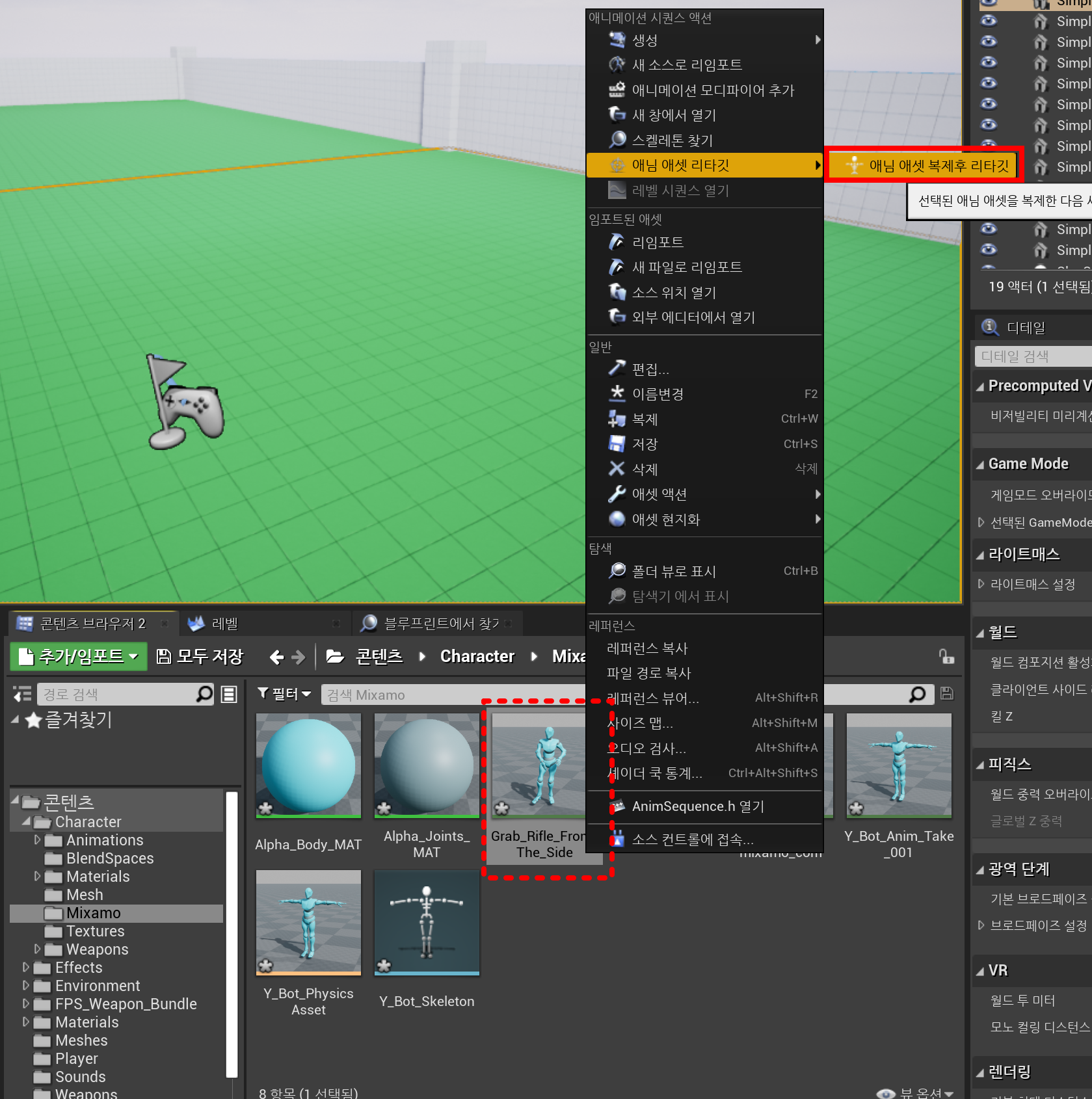Screen dimensions: 1092x1099
Task: Click the 이름변경 rename icon
Action: pyautogui.click(x=617, y=393)
